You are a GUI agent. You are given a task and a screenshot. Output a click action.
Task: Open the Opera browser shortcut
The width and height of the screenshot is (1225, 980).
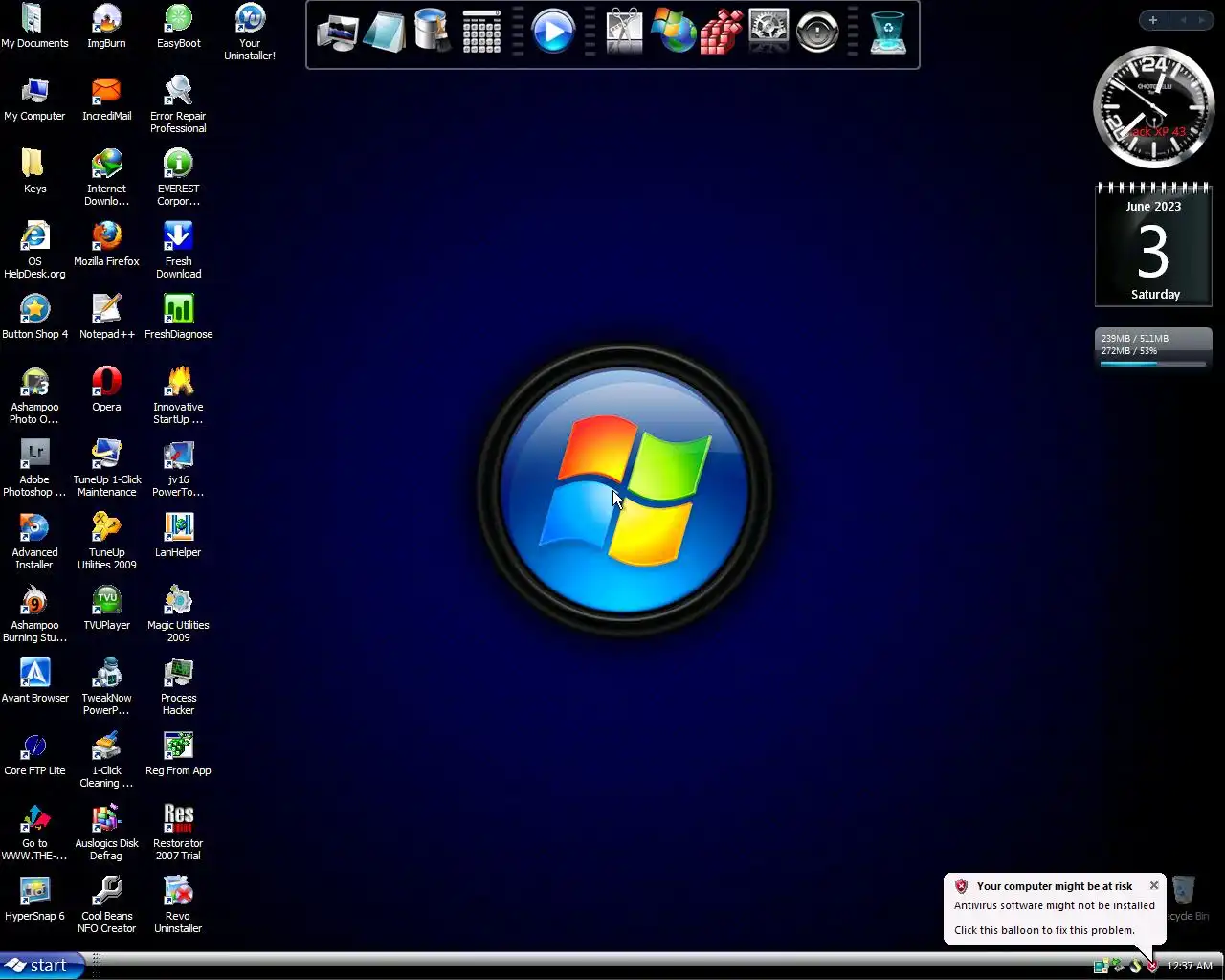click(106, 390)
